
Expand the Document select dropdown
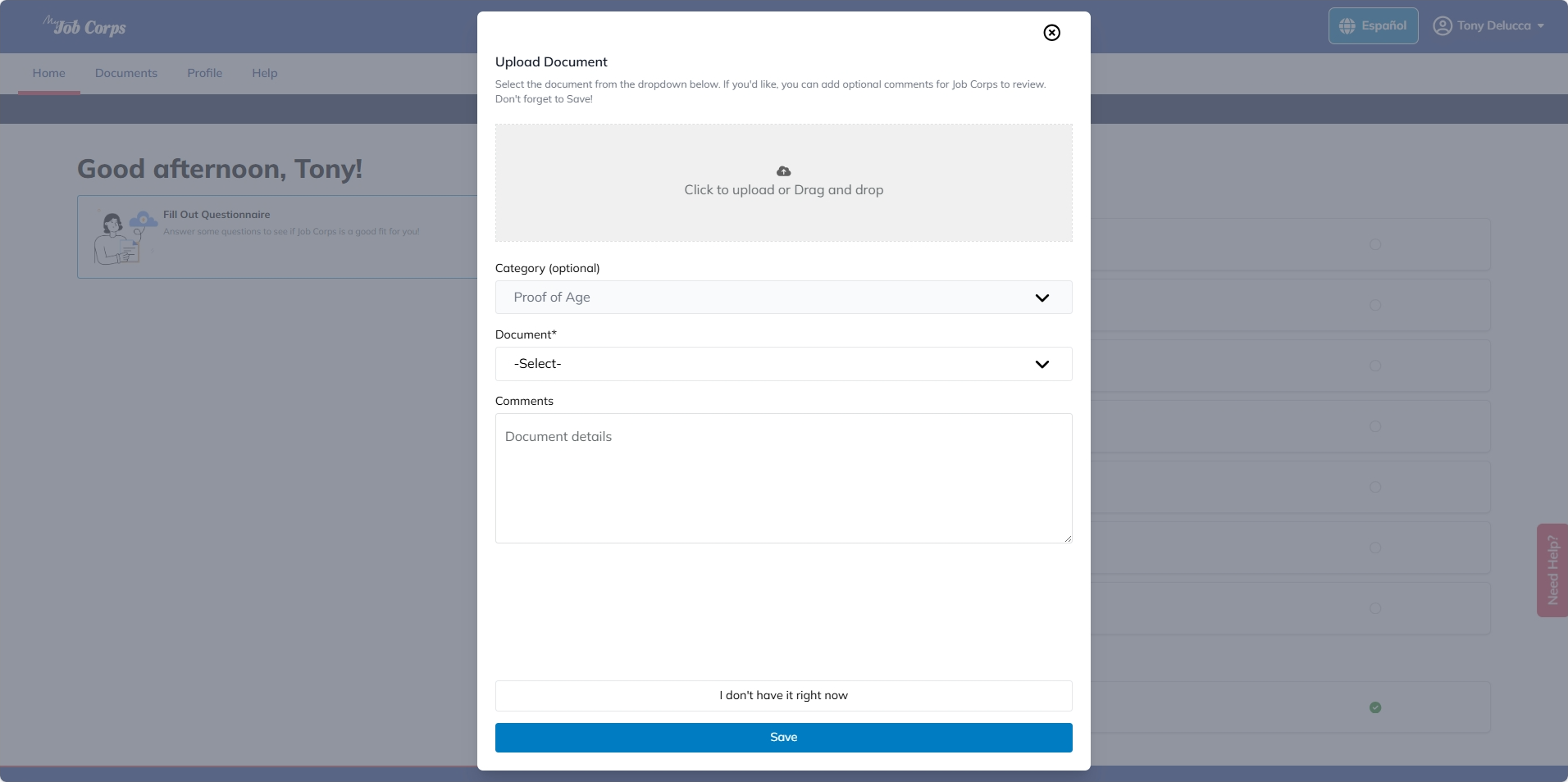click(x=784, y=364)
